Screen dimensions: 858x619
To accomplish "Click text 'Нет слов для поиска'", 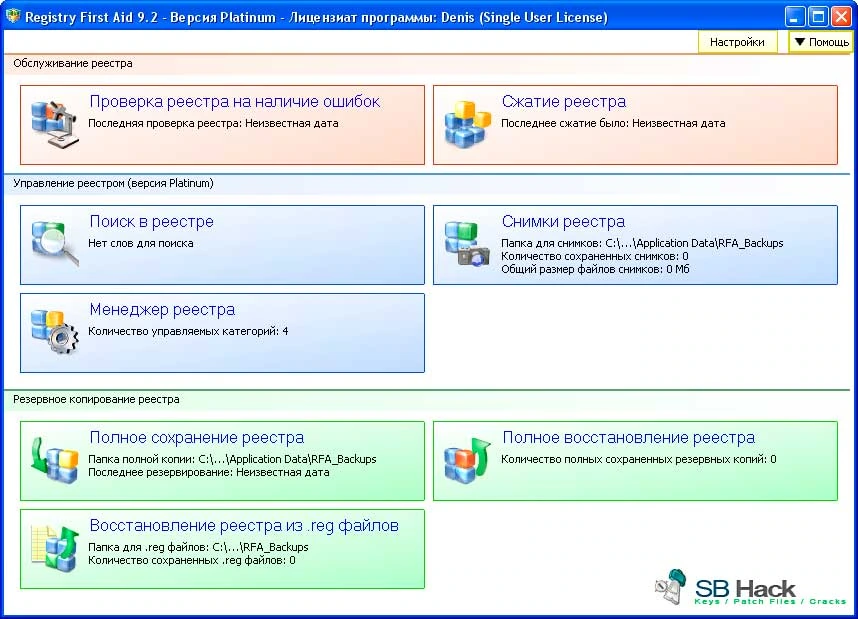I will click(141, 243).
